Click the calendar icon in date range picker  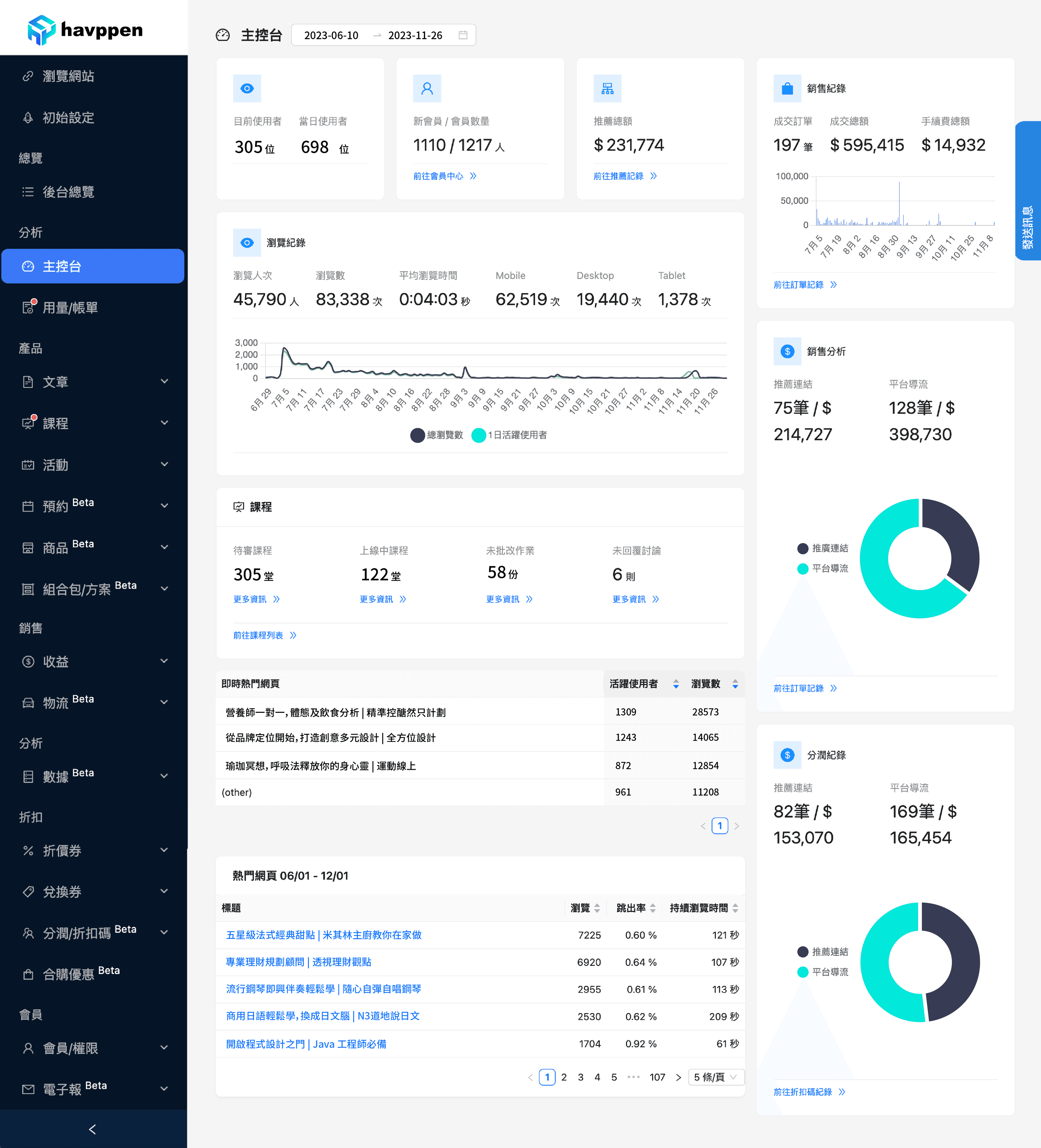(463, 35)
